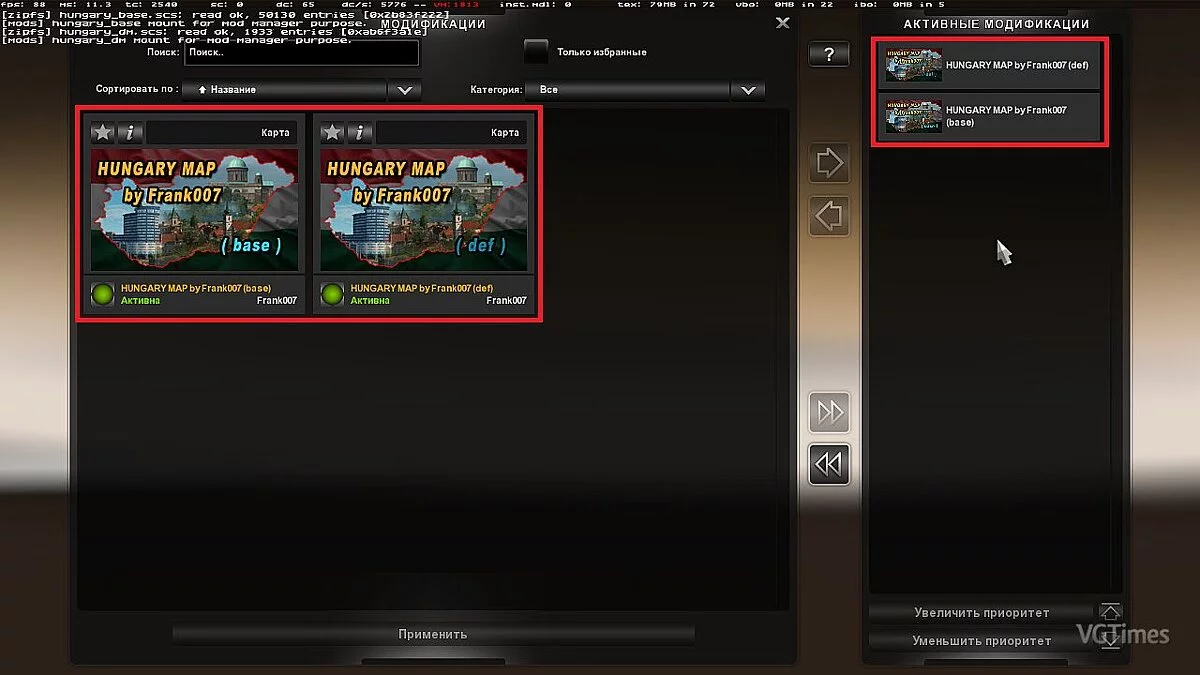The width and height of the screenshot is (1200, 675).
Task: Click the double-arrow activate-all icon
Action: (x=829, y=412)
